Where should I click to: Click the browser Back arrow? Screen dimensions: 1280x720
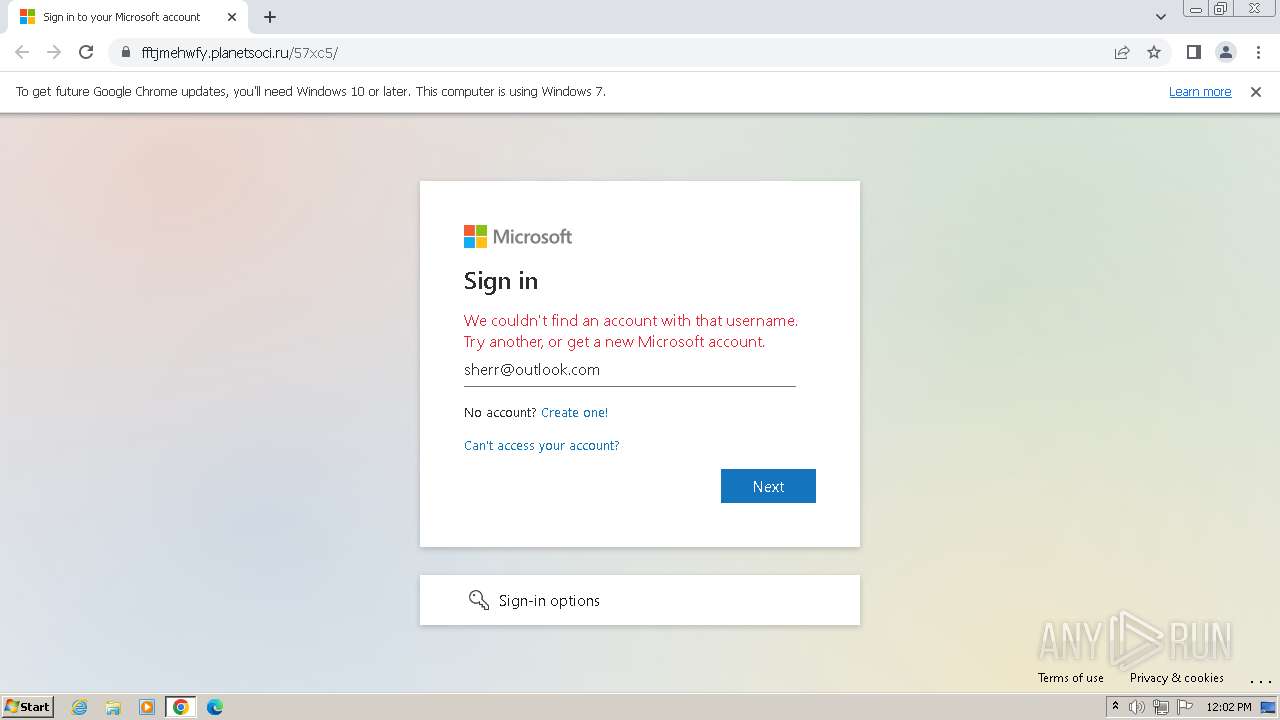[22, 52]
